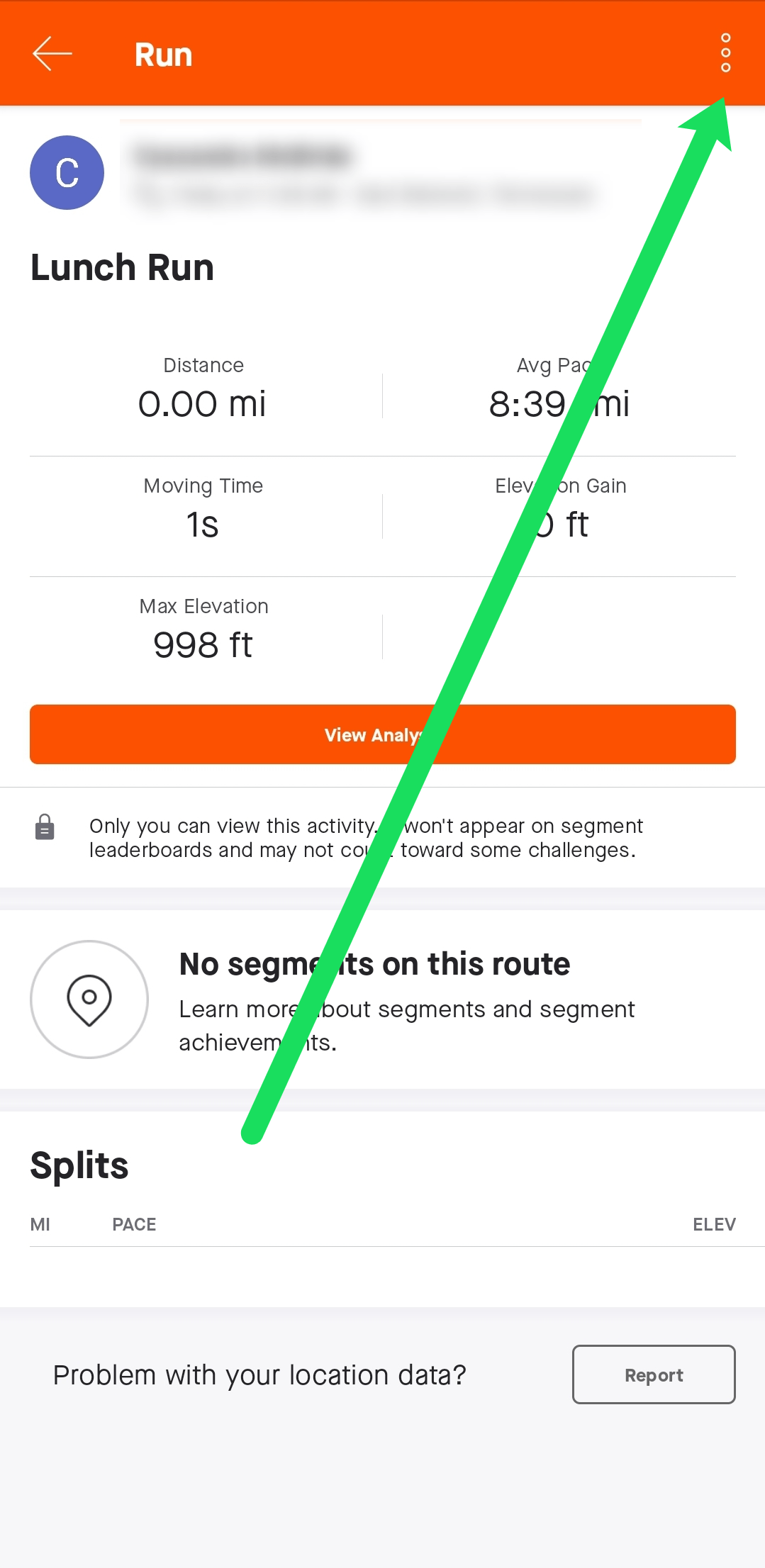Select the Lunch Run activity title
Viewport: 765px width, 1568px height.
122,267
